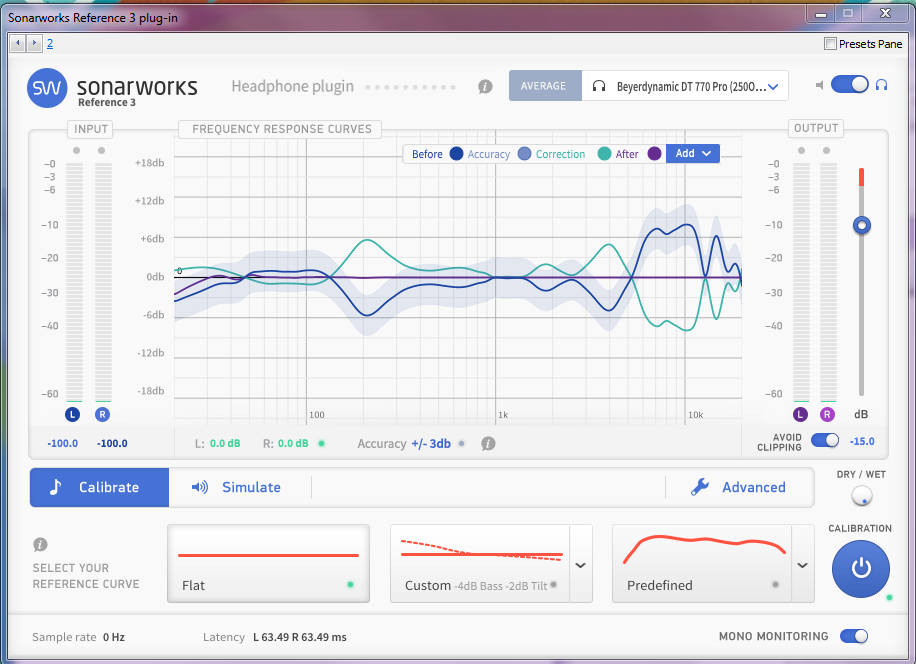Click the speaker icon beside the output switch
The width and height of the screenshot is (916, 664).
click(820, 85)
